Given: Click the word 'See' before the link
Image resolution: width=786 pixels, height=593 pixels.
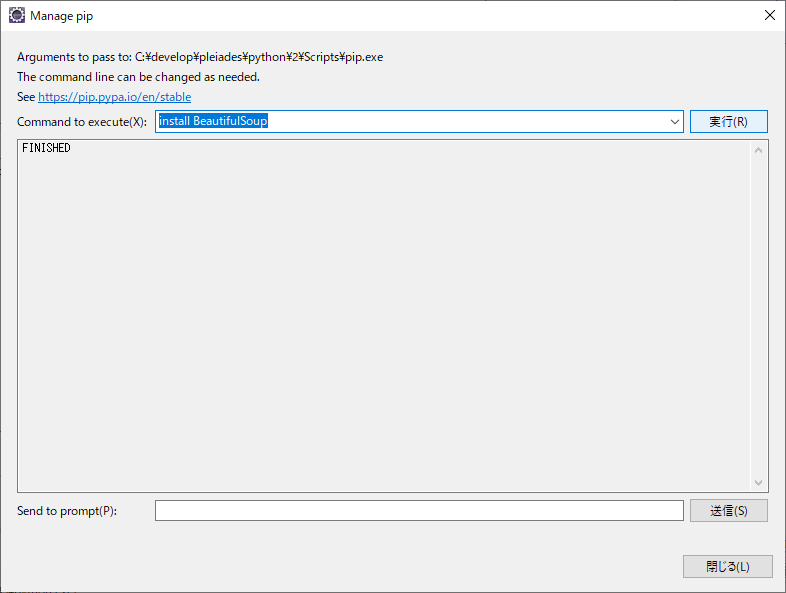Looking at the screenshot, I should 26,97.
